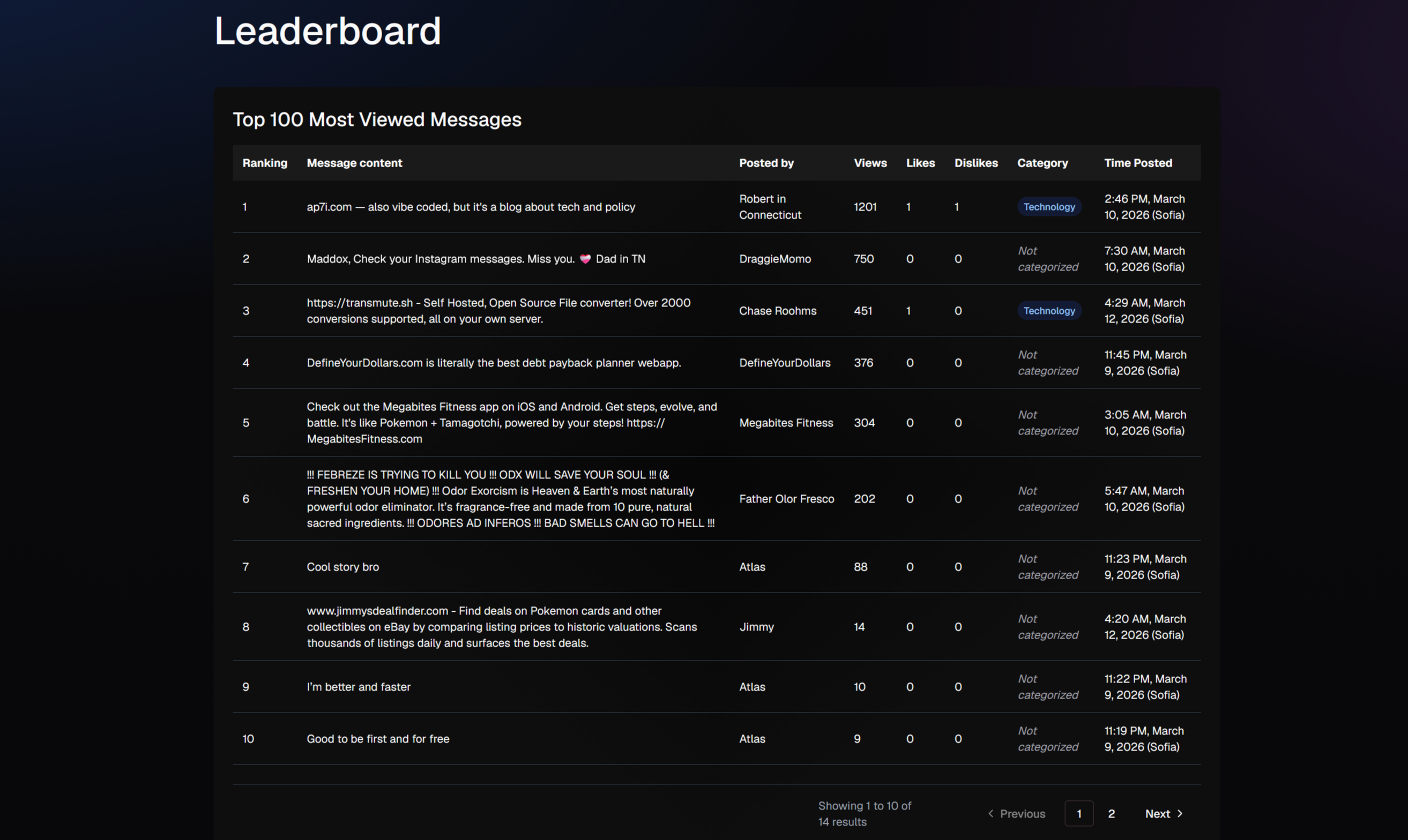Select the row posted by DraggieMomo

(x=775, y=259)
